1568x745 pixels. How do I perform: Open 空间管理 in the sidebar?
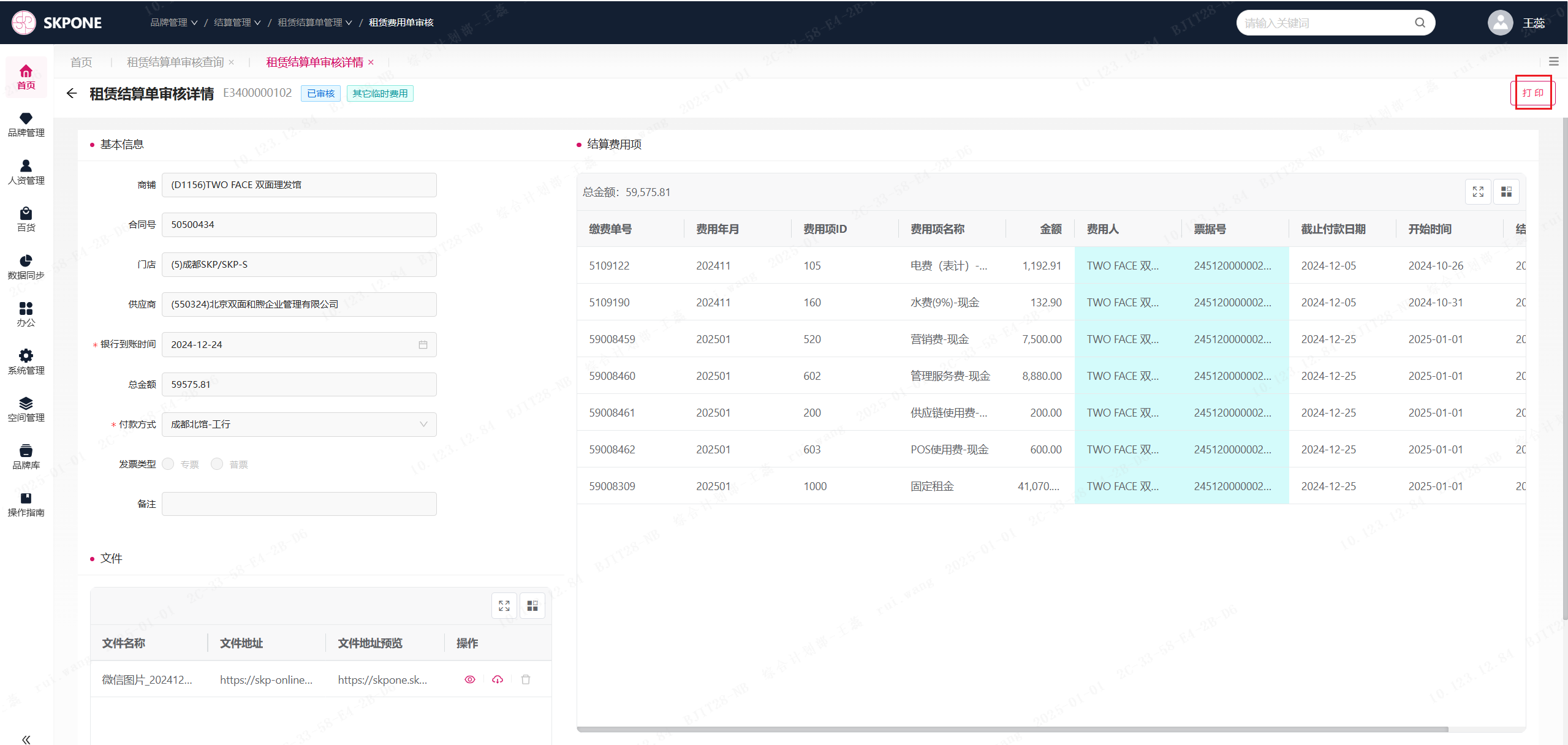point(26,409)
